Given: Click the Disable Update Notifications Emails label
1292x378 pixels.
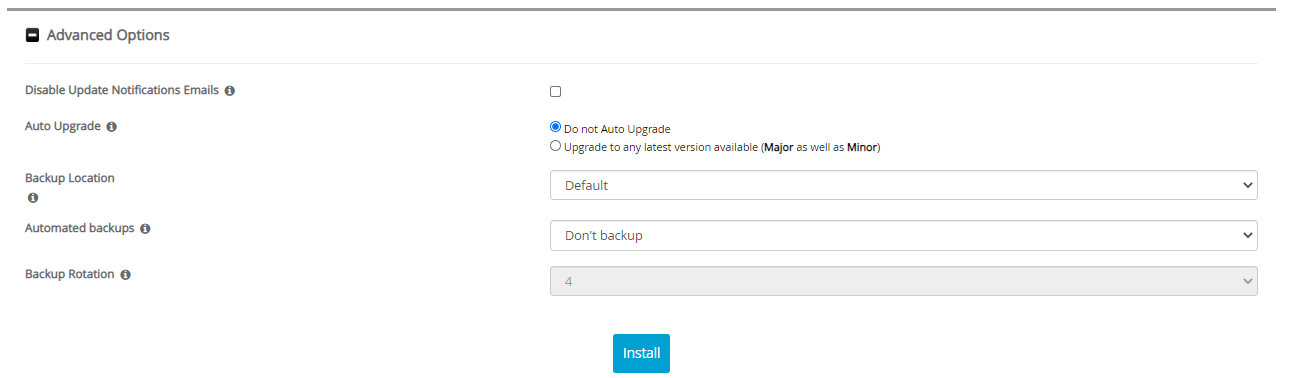Looking at the screenshot, I should point(122,90).
